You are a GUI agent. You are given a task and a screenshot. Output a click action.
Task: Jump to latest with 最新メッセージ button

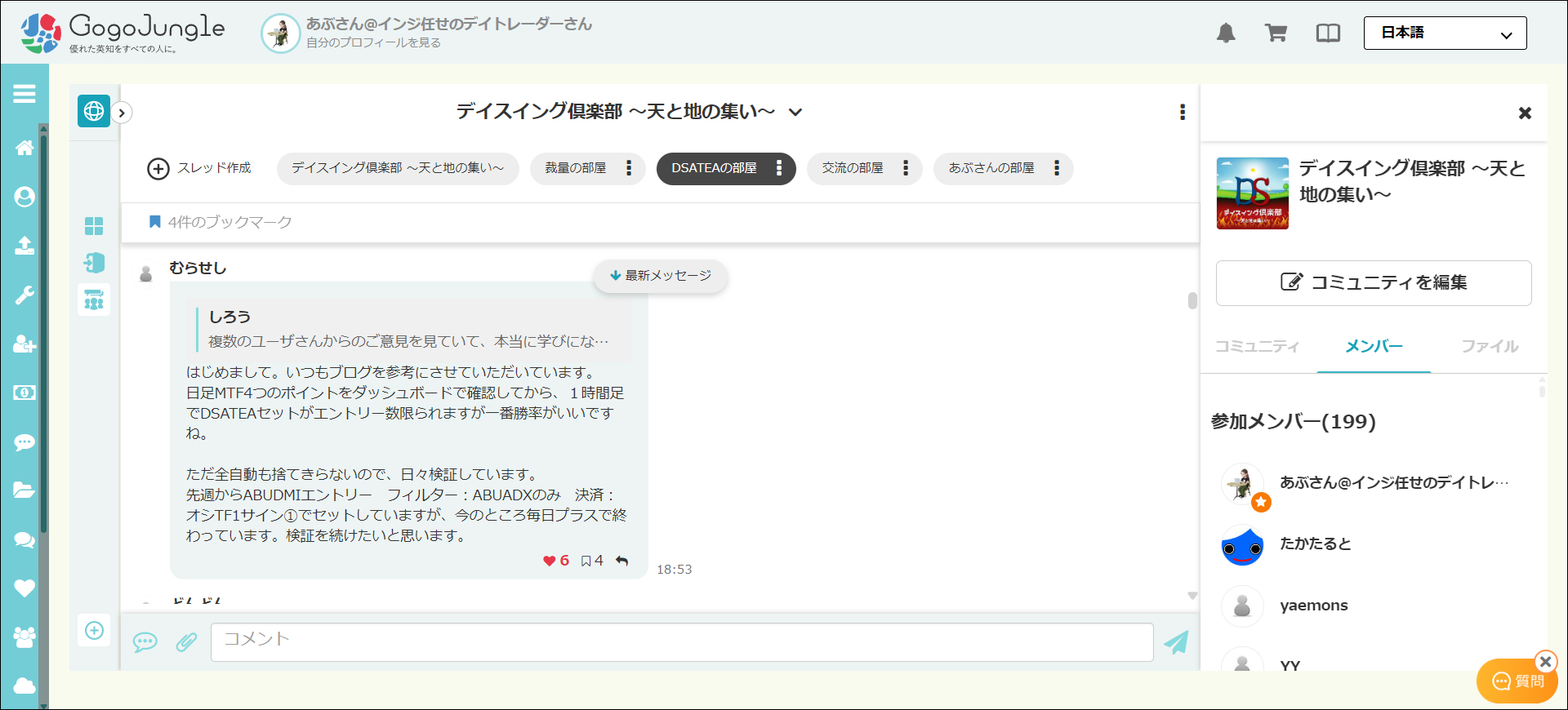tap(661, 276)
